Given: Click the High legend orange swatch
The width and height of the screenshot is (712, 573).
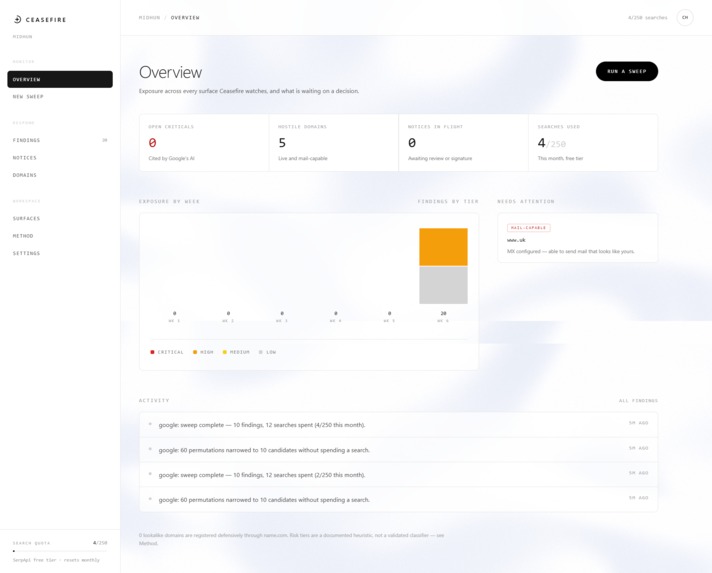Looking at the screenshot, I should 195,352.
